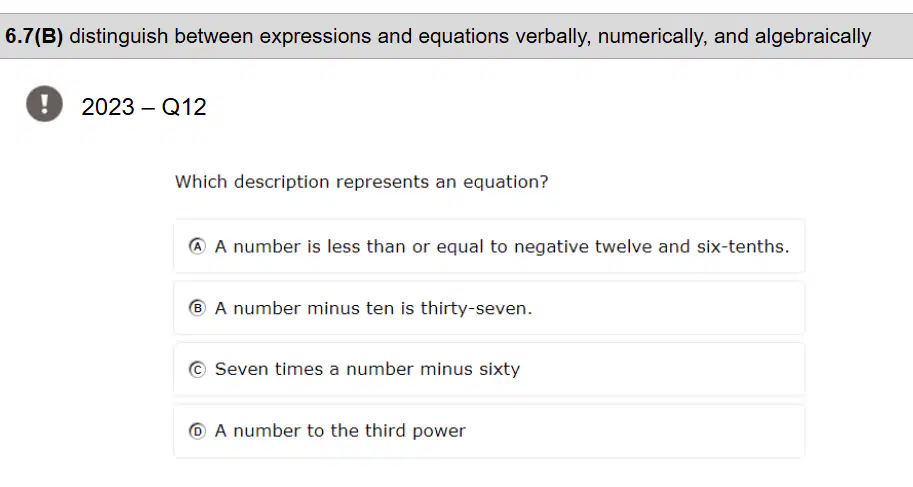Click 'thirty-seven' in answer B

coord(476,308)
